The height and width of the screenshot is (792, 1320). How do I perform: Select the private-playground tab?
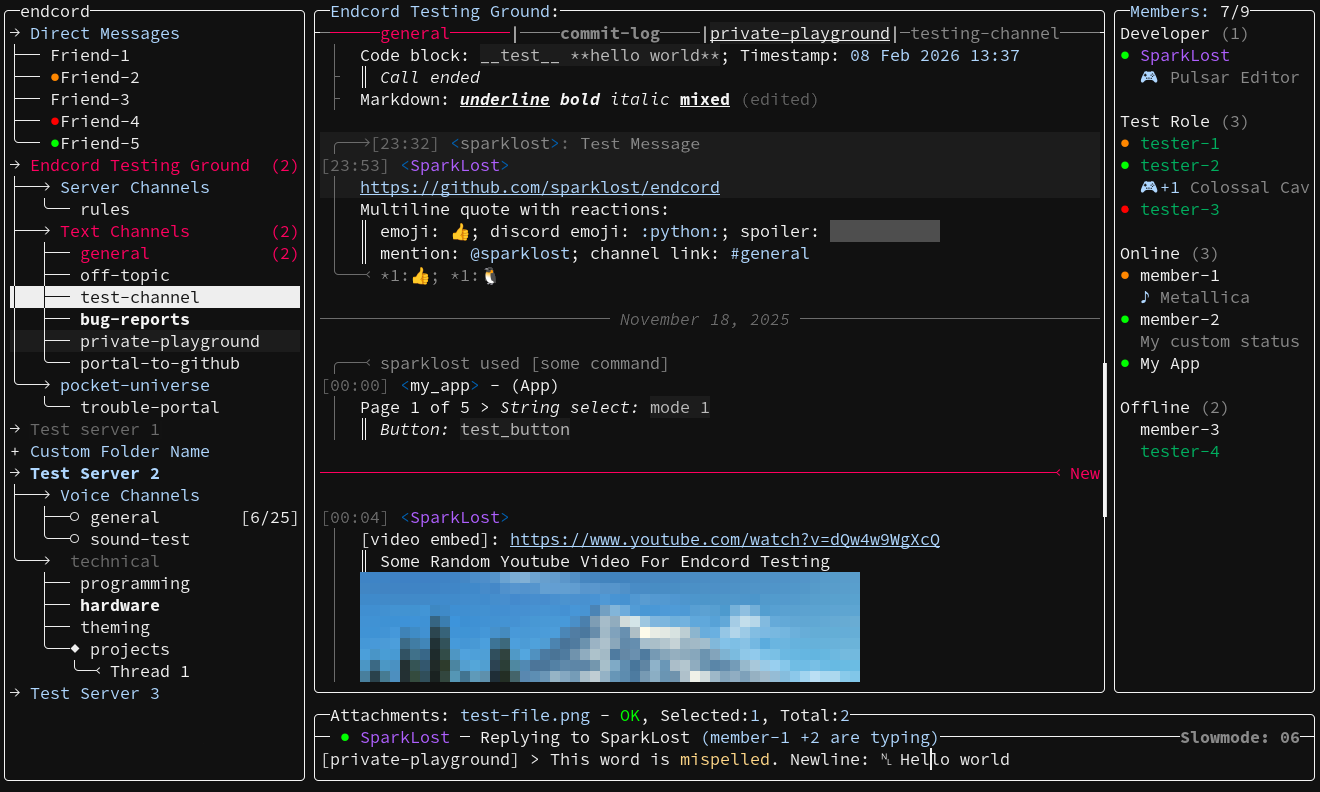pyautogui.click(x=800, y=33)
